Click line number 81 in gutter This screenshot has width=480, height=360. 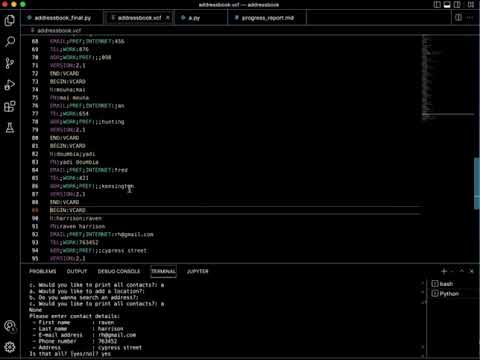click(x=35, y=146)
